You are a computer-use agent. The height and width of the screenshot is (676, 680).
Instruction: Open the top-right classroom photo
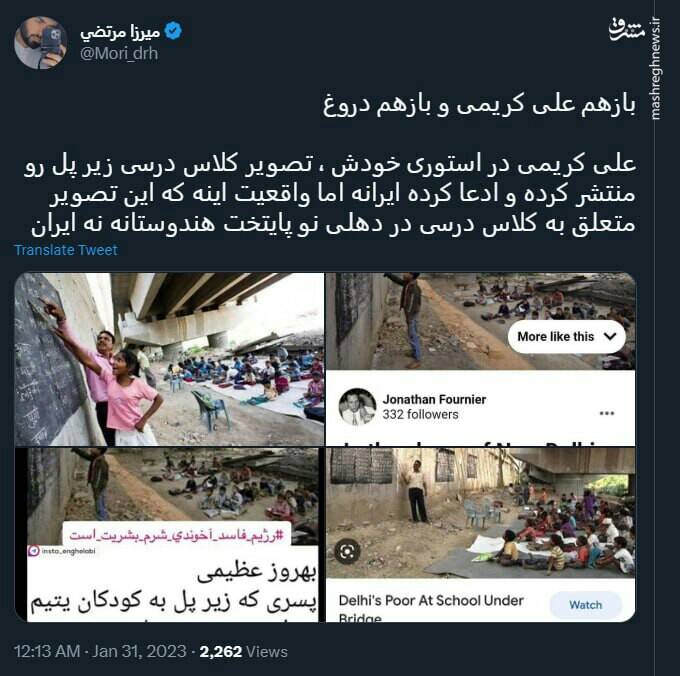pos(481,321)
